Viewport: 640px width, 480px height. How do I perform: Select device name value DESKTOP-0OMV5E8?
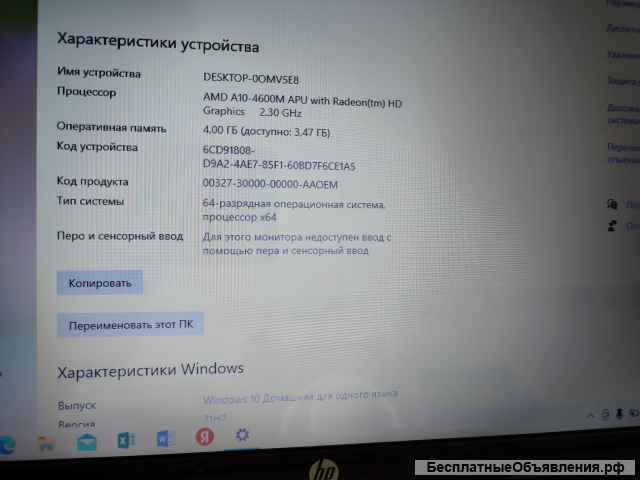[251, 78]
